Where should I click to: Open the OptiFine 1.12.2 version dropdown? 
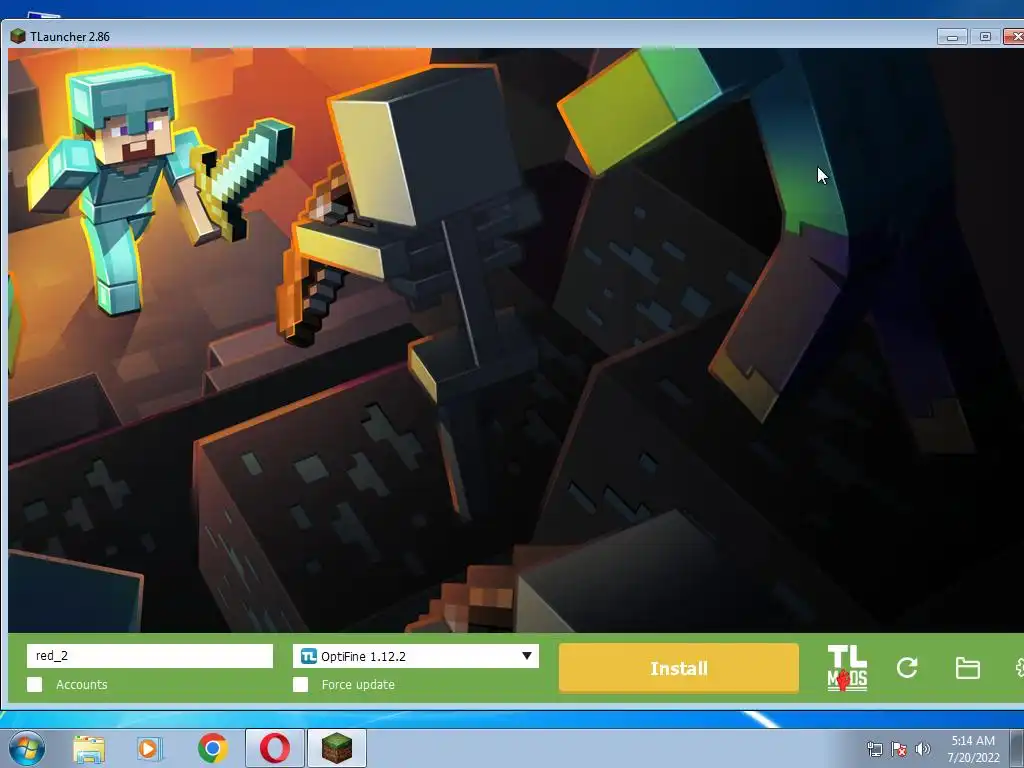415,656
